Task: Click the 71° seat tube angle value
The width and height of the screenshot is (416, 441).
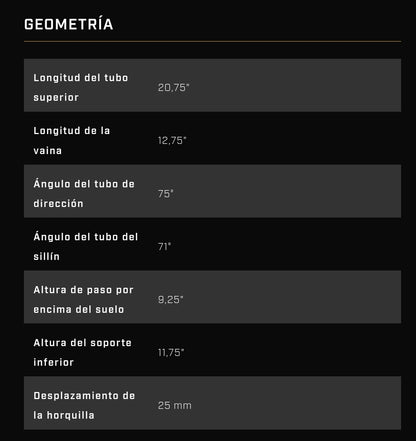Action: pyautogui.click(x=164, y=246)
